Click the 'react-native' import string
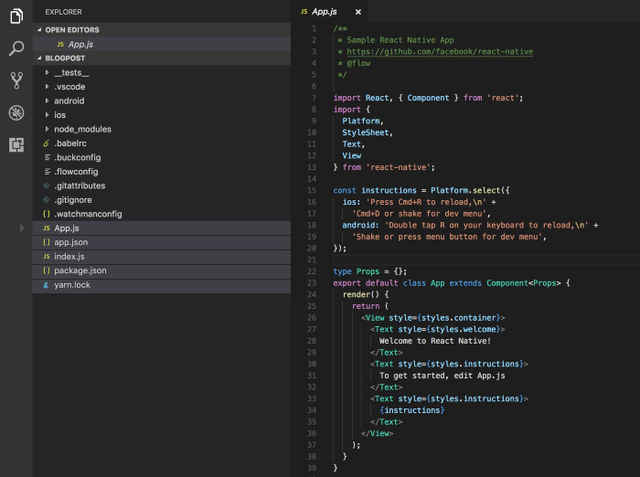 click(400, 167)
